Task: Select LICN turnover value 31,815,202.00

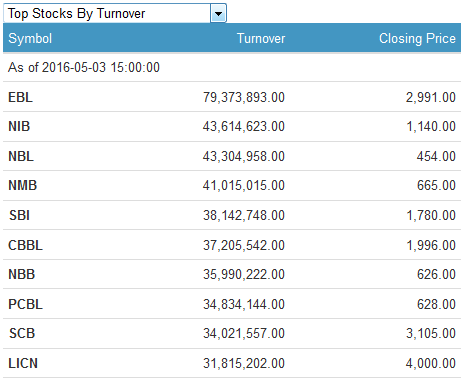Action: click(x=244, y=363)
